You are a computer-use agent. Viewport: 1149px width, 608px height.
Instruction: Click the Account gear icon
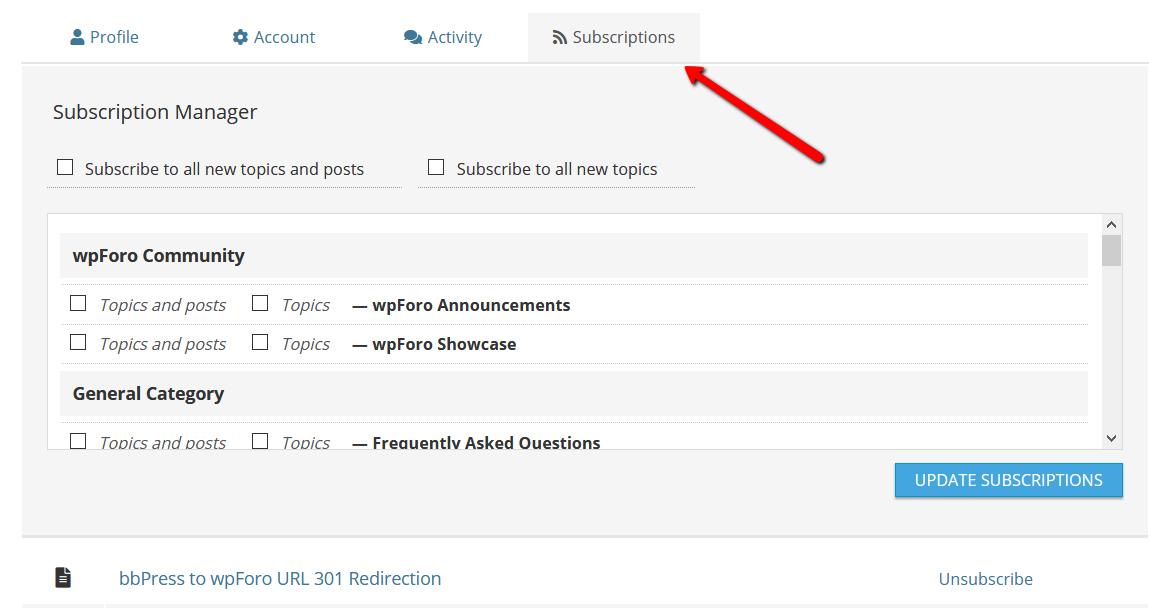tap(240, 37)
